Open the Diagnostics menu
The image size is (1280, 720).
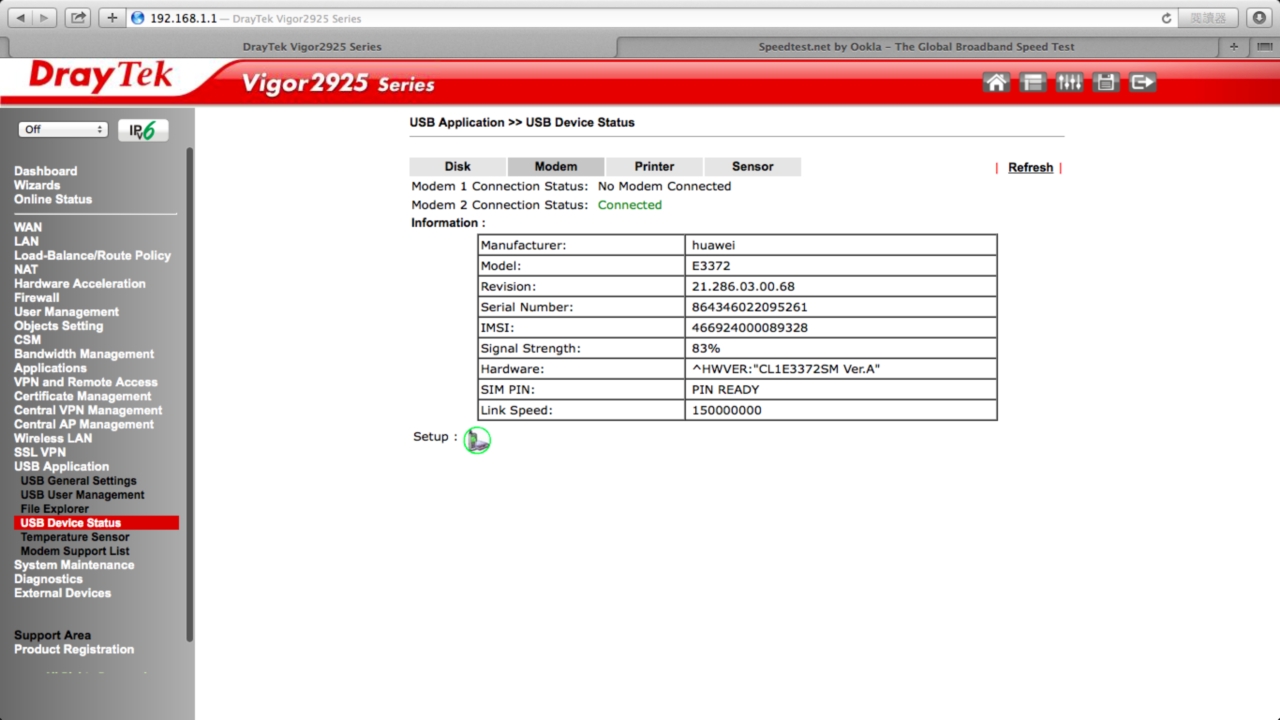click(48, 578)
